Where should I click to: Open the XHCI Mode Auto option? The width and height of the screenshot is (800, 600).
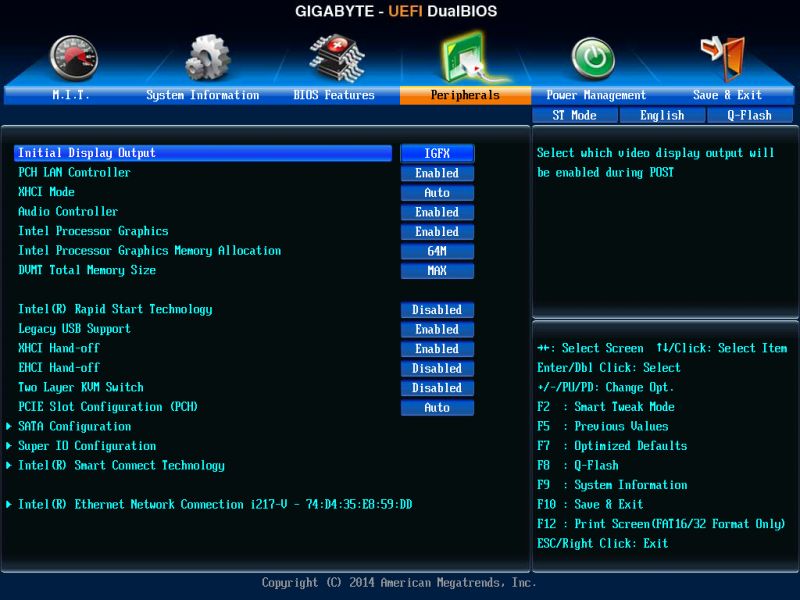[437, 192]
